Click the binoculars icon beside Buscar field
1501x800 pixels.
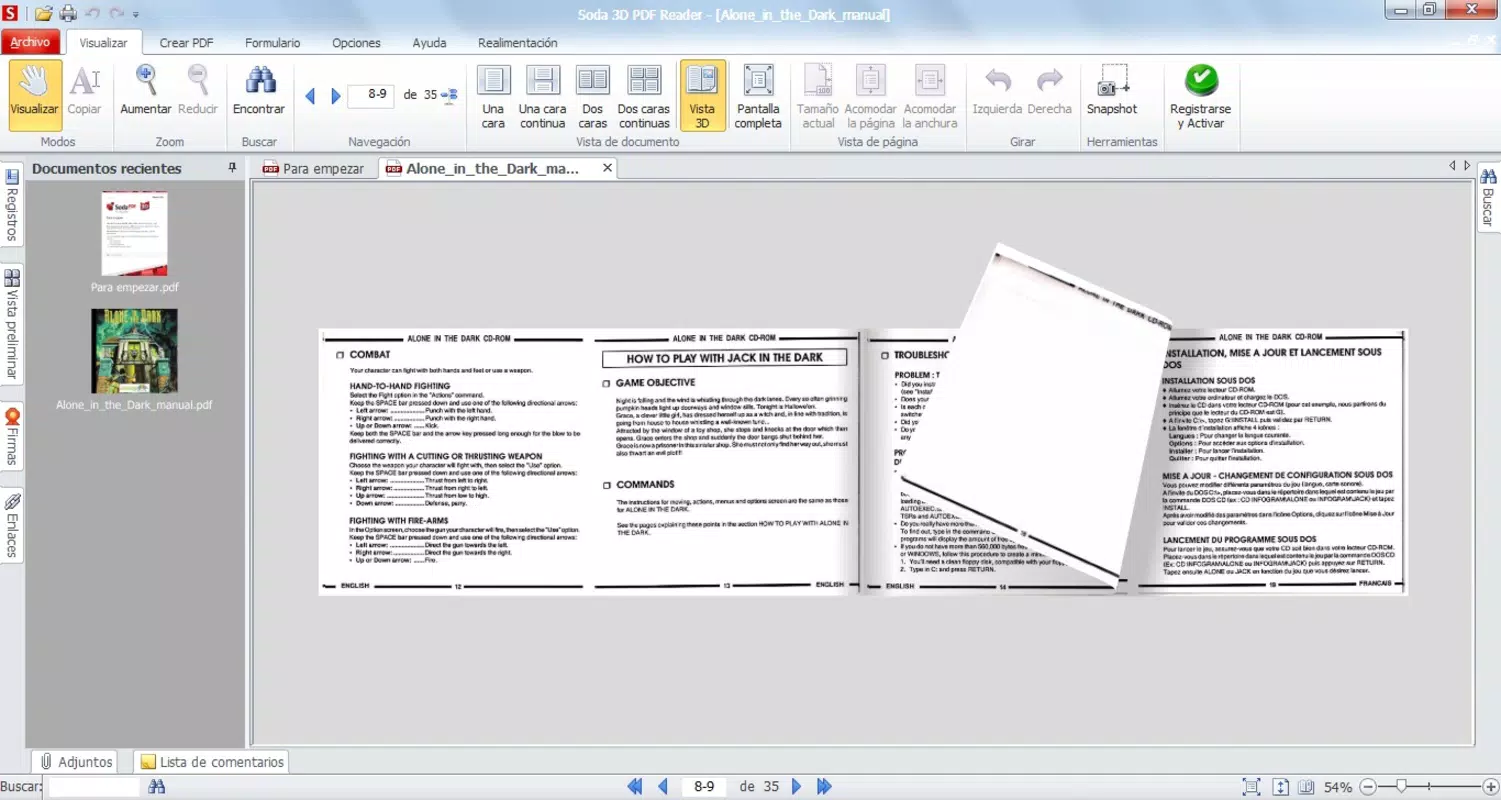coord(157,787)
